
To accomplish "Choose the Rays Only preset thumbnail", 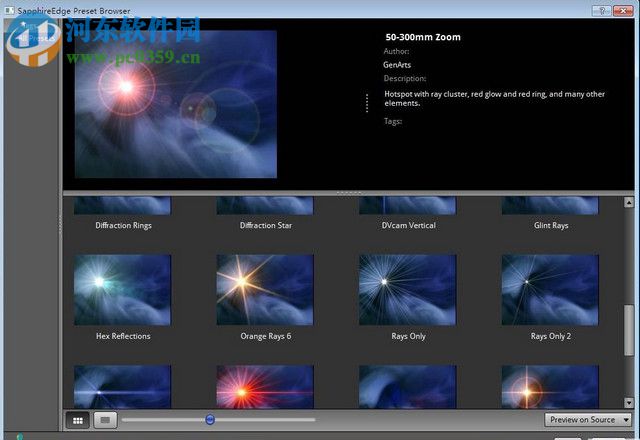I will point(408,290).
